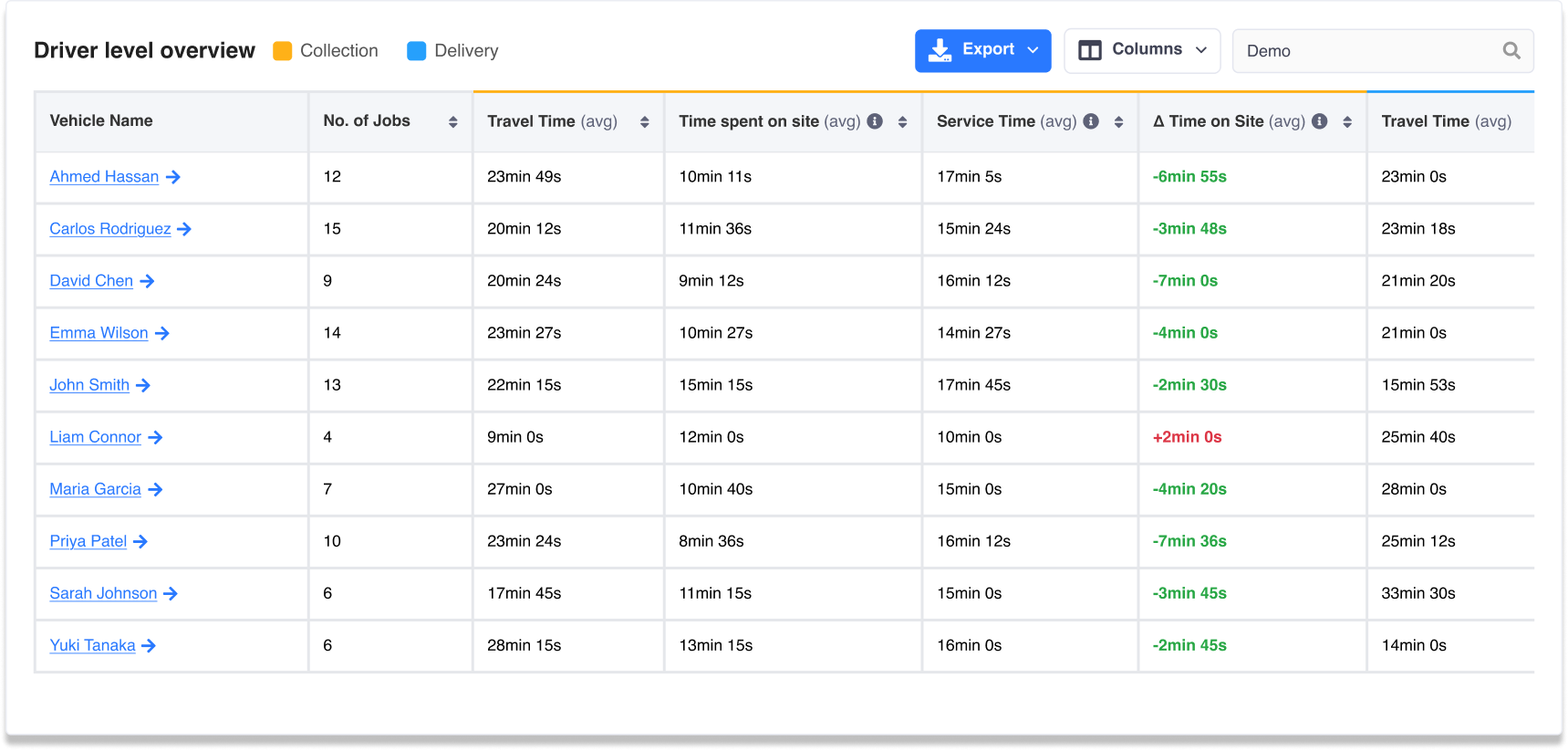Click the -7min 36s delta value
1568x751 pixels.
[x=1189, y=541]
